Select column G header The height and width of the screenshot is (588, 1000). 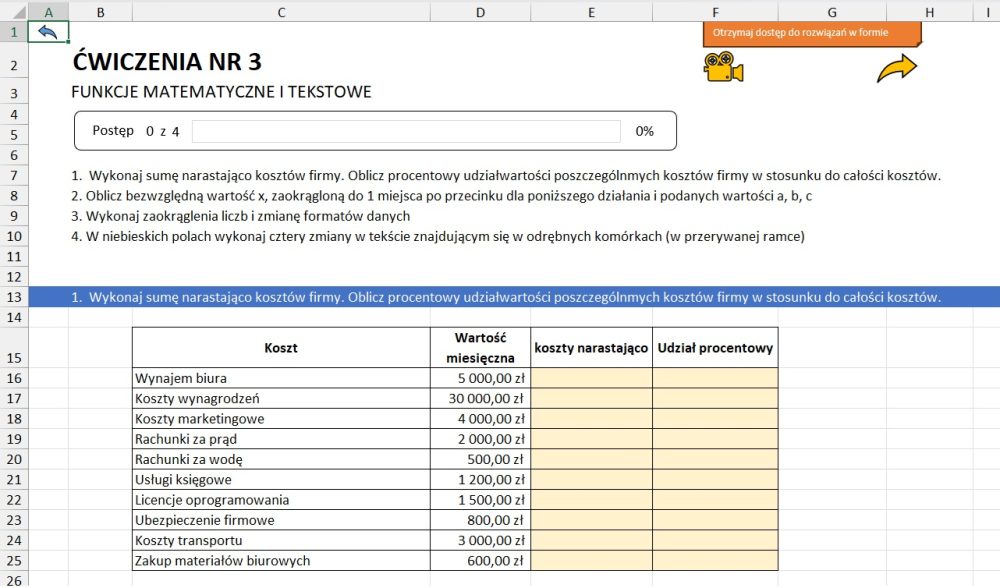tap(832, 11)
